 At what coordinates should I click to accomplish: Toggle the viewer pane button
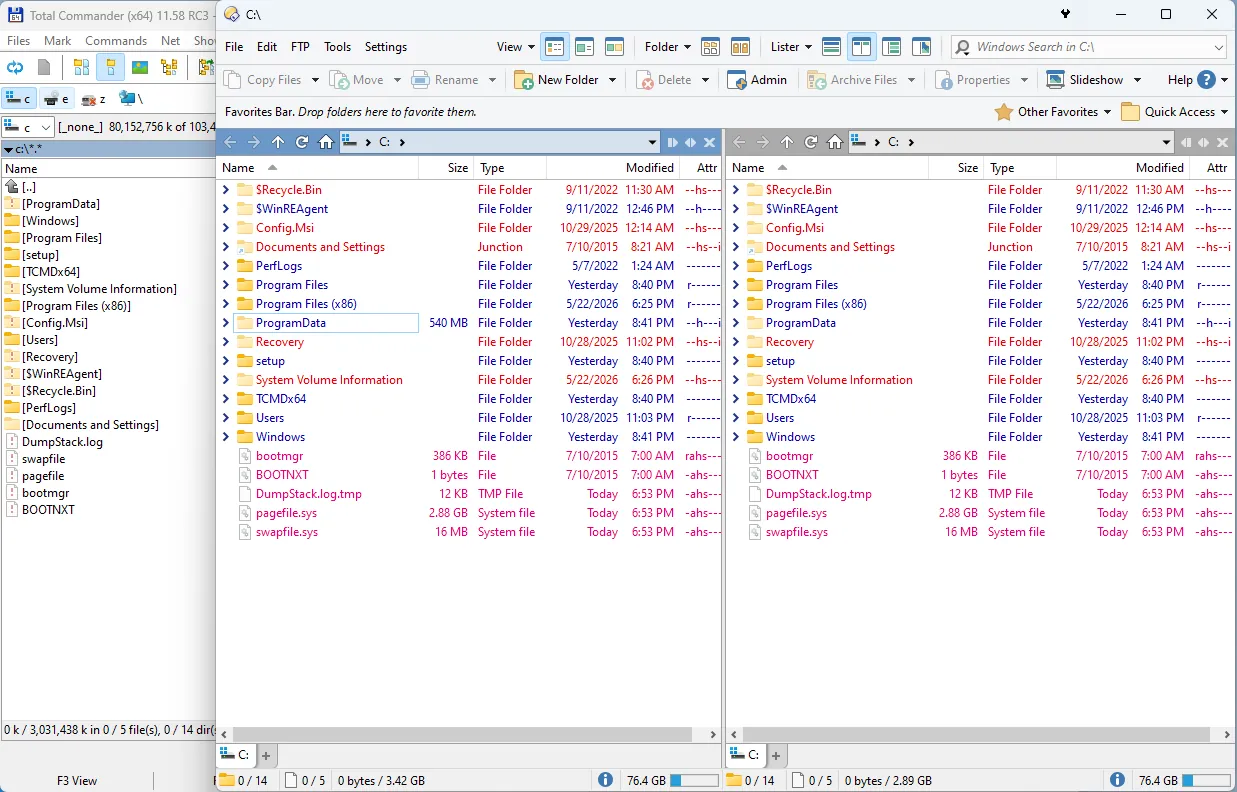click(x=921, y=46)
